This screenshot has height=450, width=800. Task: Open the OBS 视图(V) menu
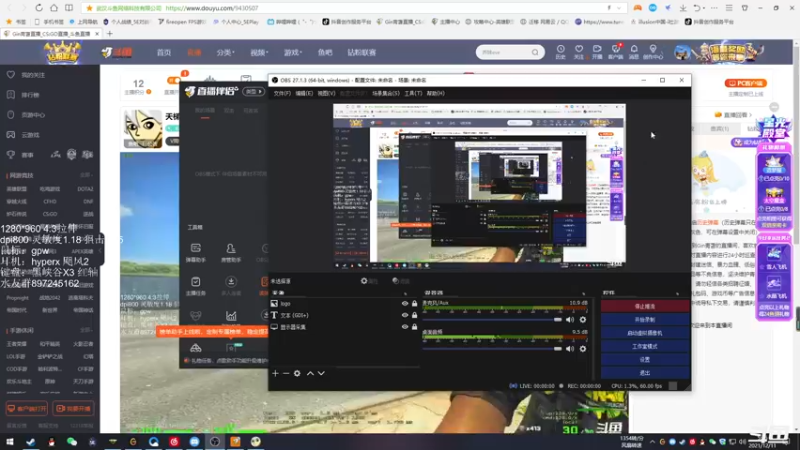pyautogui.click(x=327, y=93)
